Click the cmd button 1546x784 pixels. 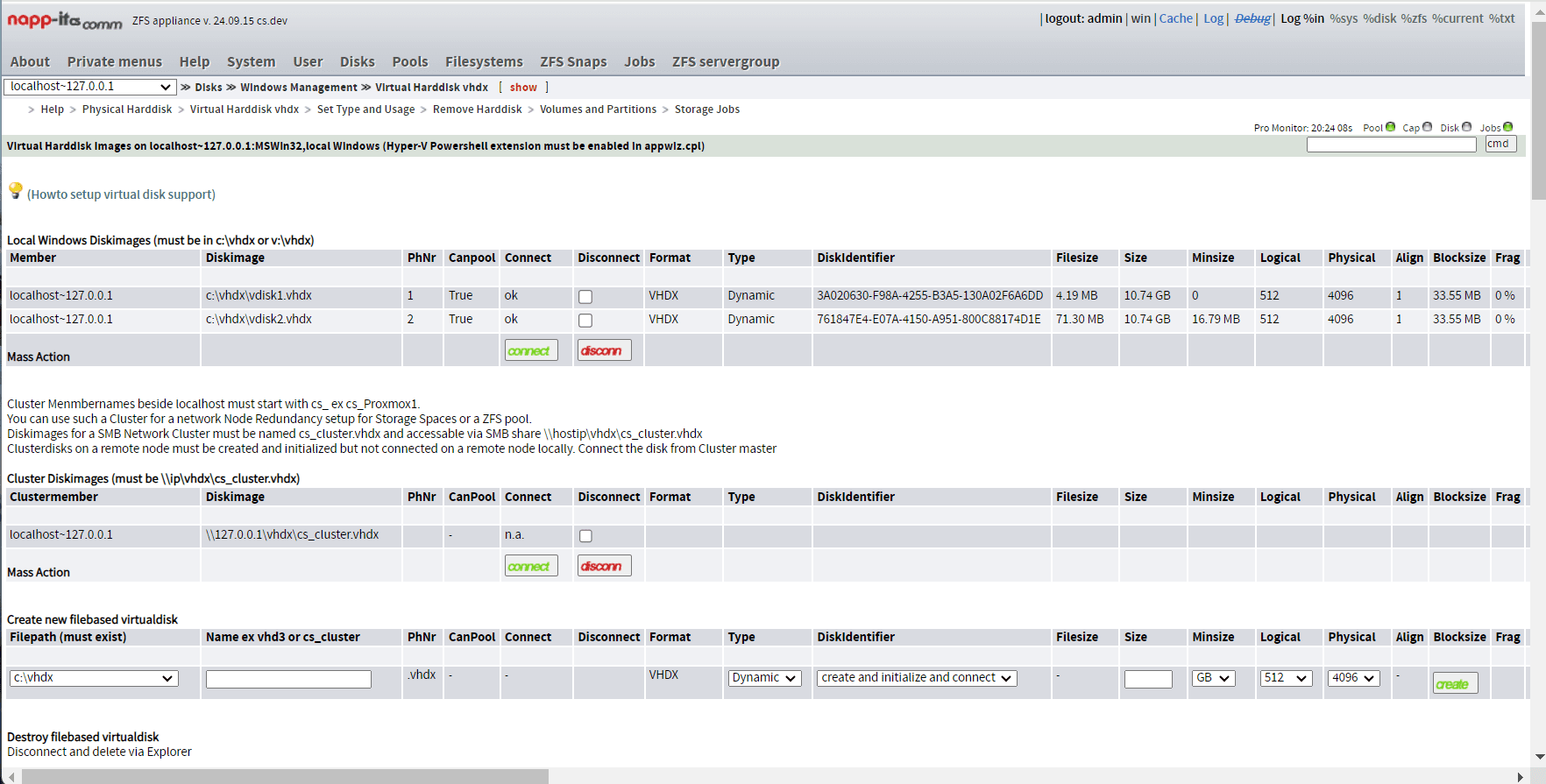[x=1500, y=144]
